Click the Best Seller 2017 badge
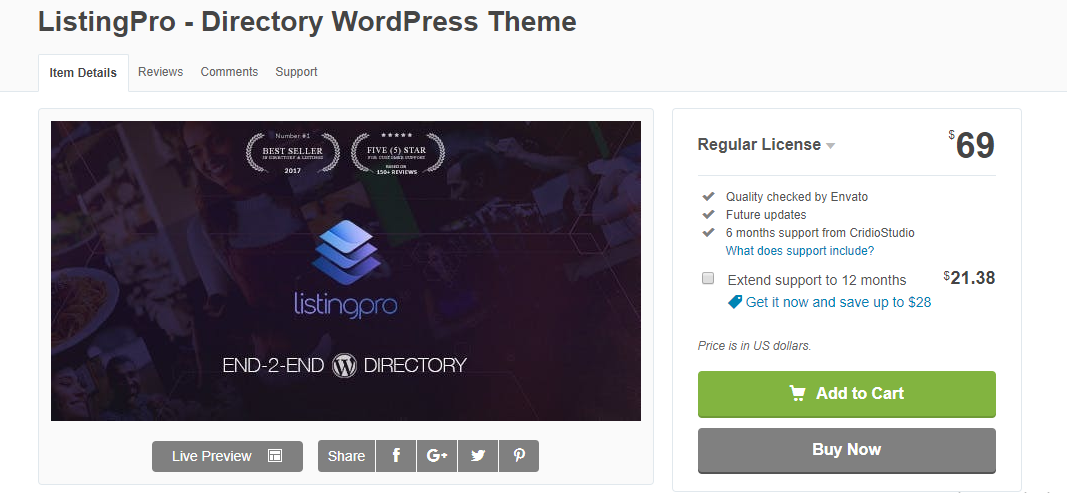1067x493 pixels. [x=293, y=153]
